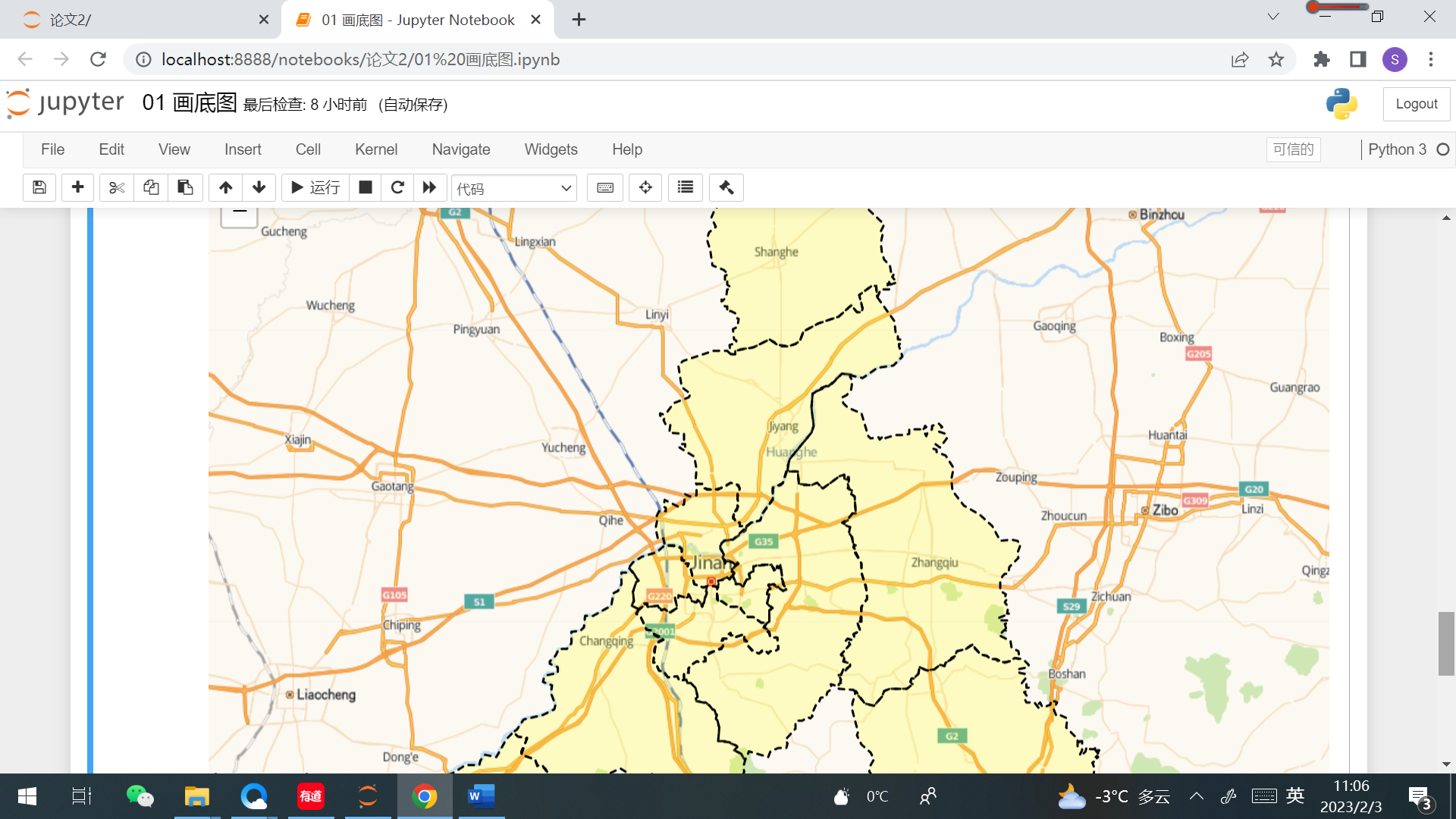This screenshot has width=1456, height=819.
Task: Interrupt the kernel with the stop icon
Action: [x=366, y=187]
